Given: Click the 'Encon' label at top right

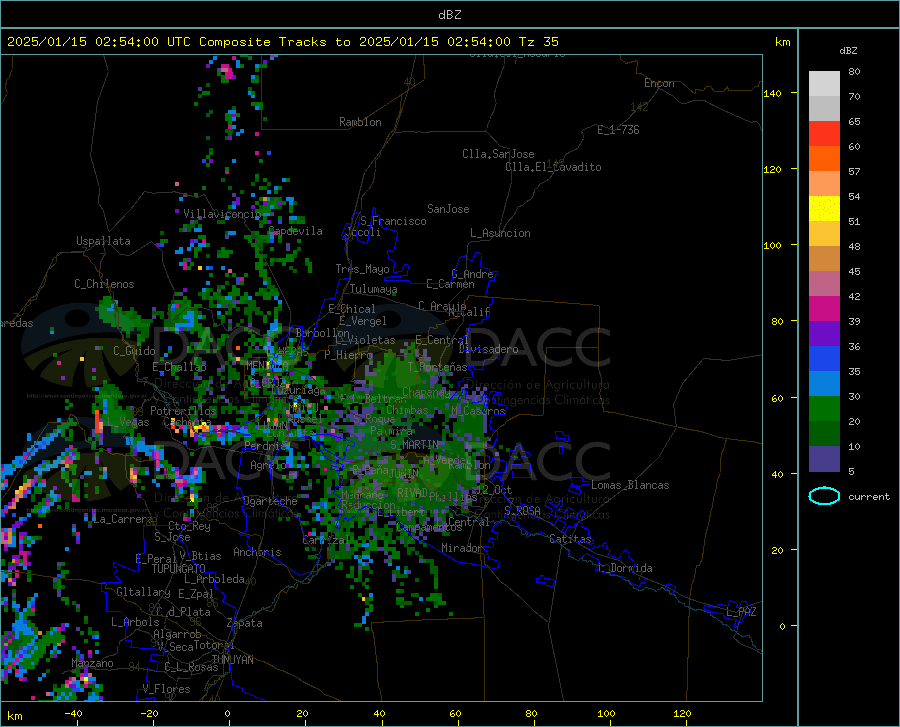Looking at the screenshot, I should [x=659, y=83].
